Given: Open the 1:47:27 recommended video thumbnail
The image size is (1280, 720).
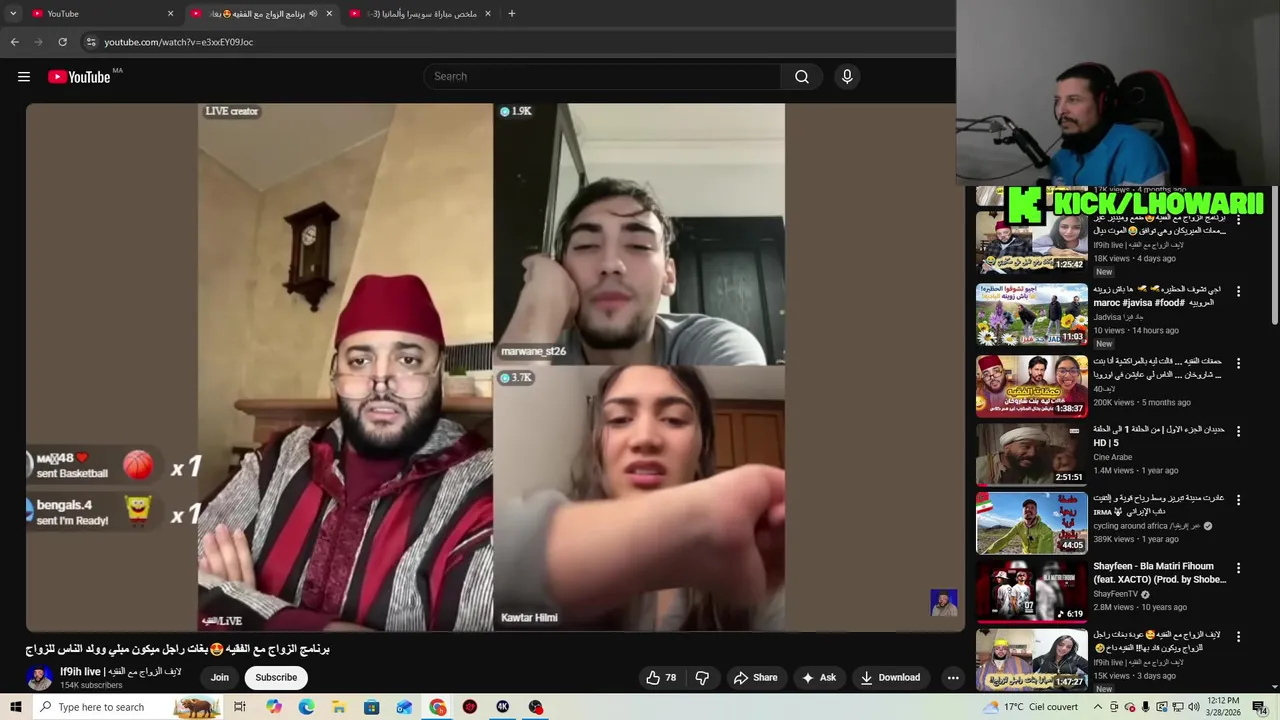Looking at the screenshot, I should [x=1032, y=659].
